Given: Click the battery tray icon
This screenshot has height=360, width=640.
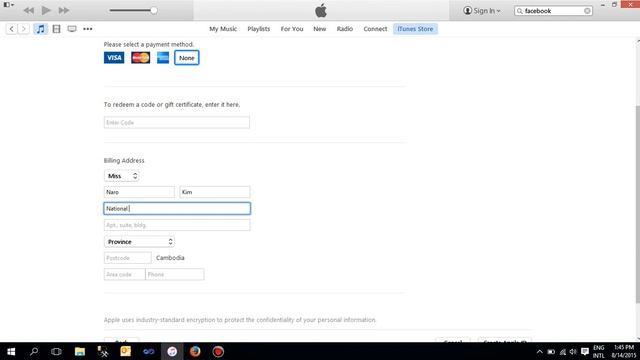Looking at the screenshot, I should click(551, 352).
